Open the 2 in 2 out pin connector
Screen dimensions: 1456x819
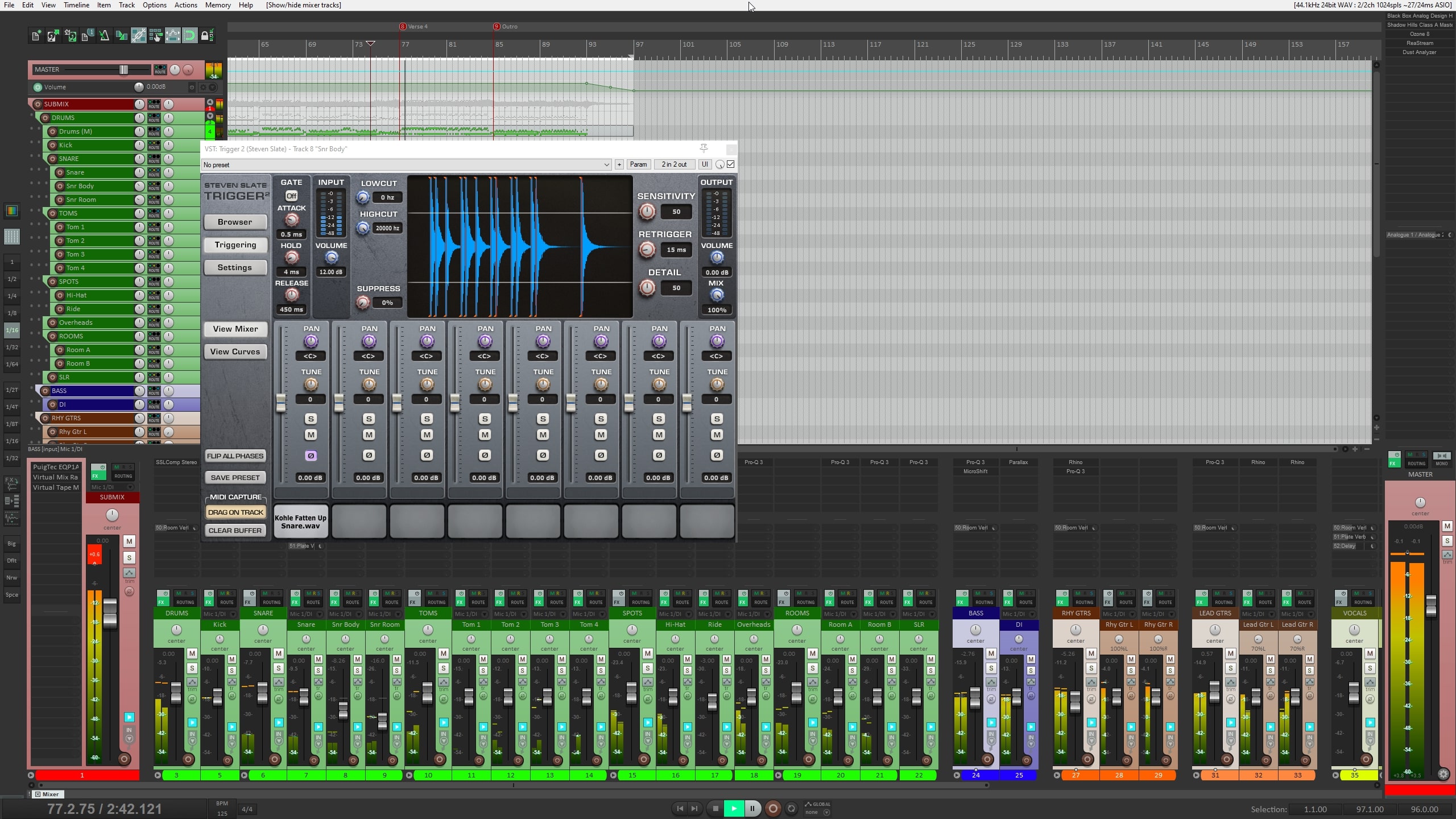point(674,164)
